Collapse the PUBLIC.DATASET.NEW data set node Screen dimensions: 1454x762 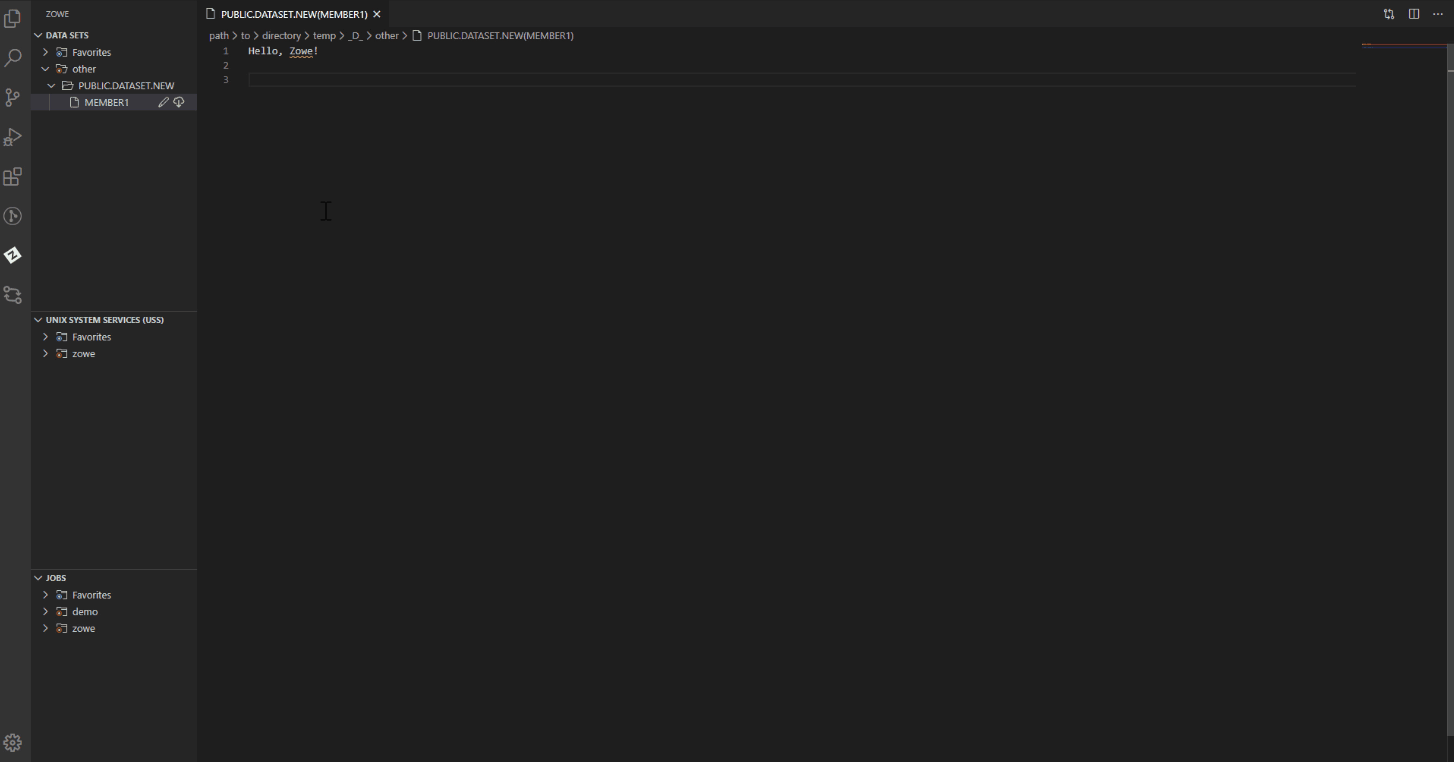coord(52,86)
